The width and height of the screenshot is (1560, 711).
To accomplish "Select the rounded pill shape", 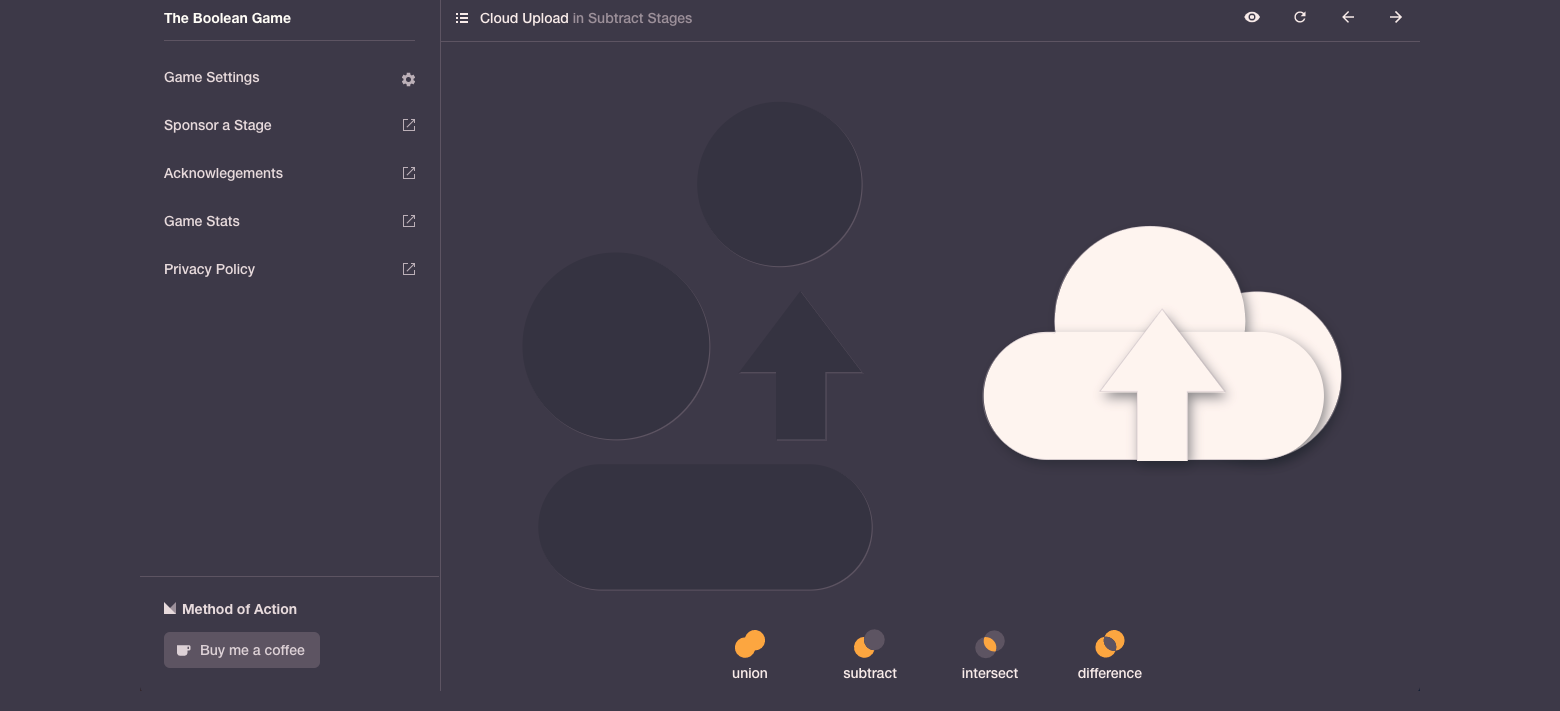I will [x=705, y=527].
